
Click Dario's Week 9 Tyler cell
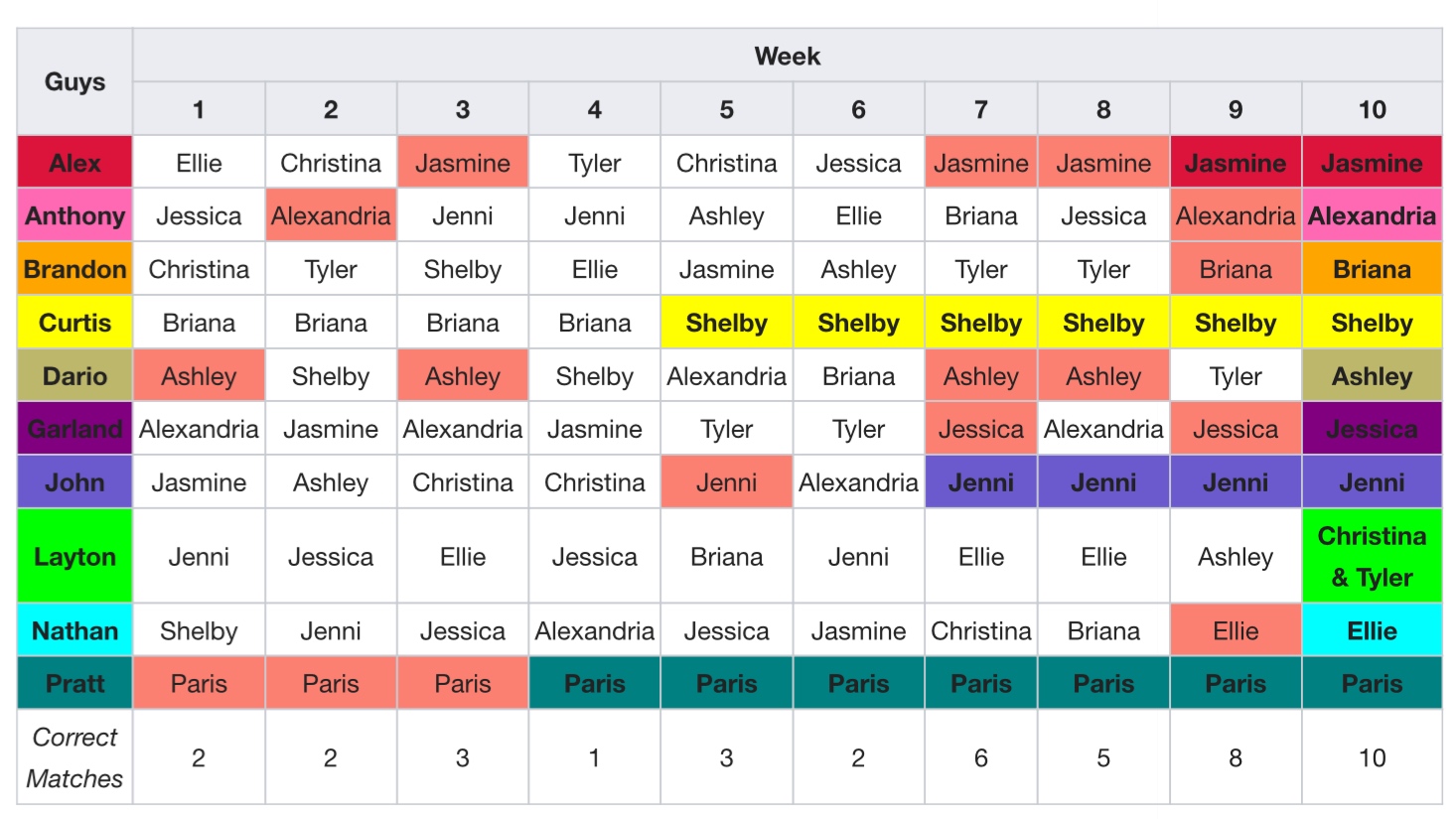click(1235, 376)
